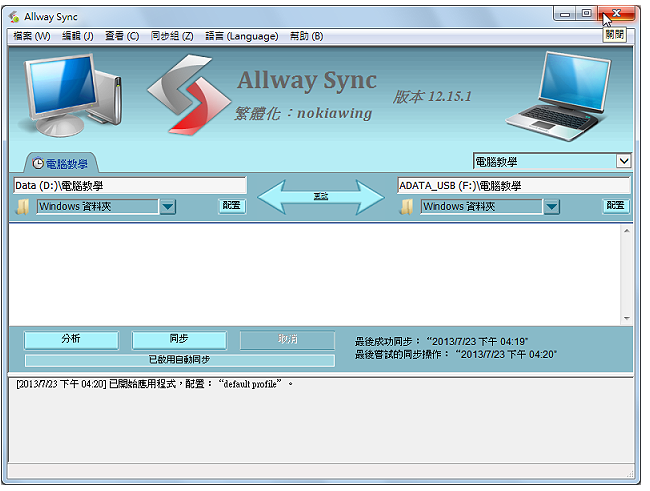Click the 同步 synchronize button
The height and width of the screenshot is (491, 650).
point(179,340)
